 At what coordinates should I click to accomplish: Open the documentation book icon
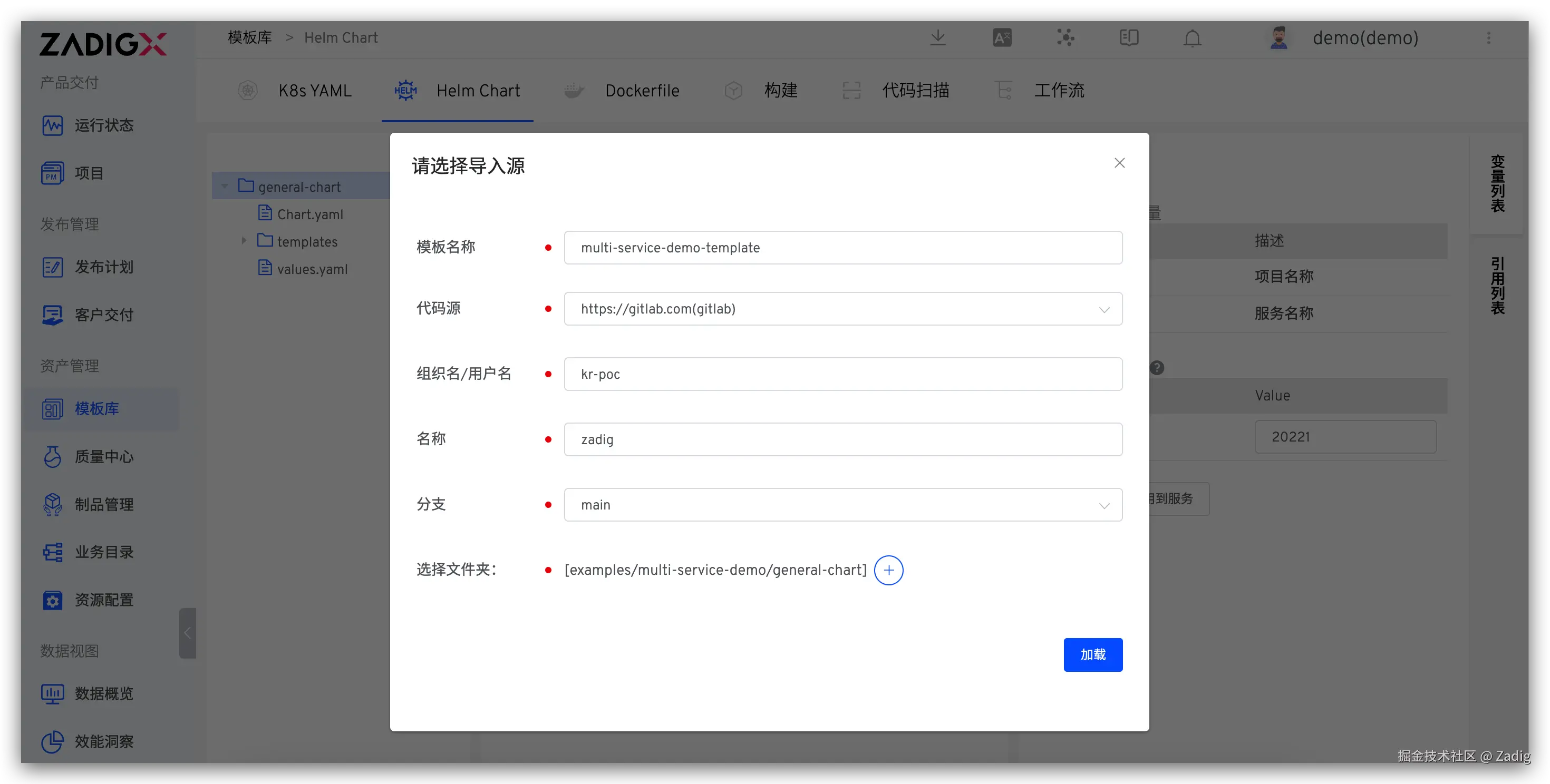pos(1129,38)
